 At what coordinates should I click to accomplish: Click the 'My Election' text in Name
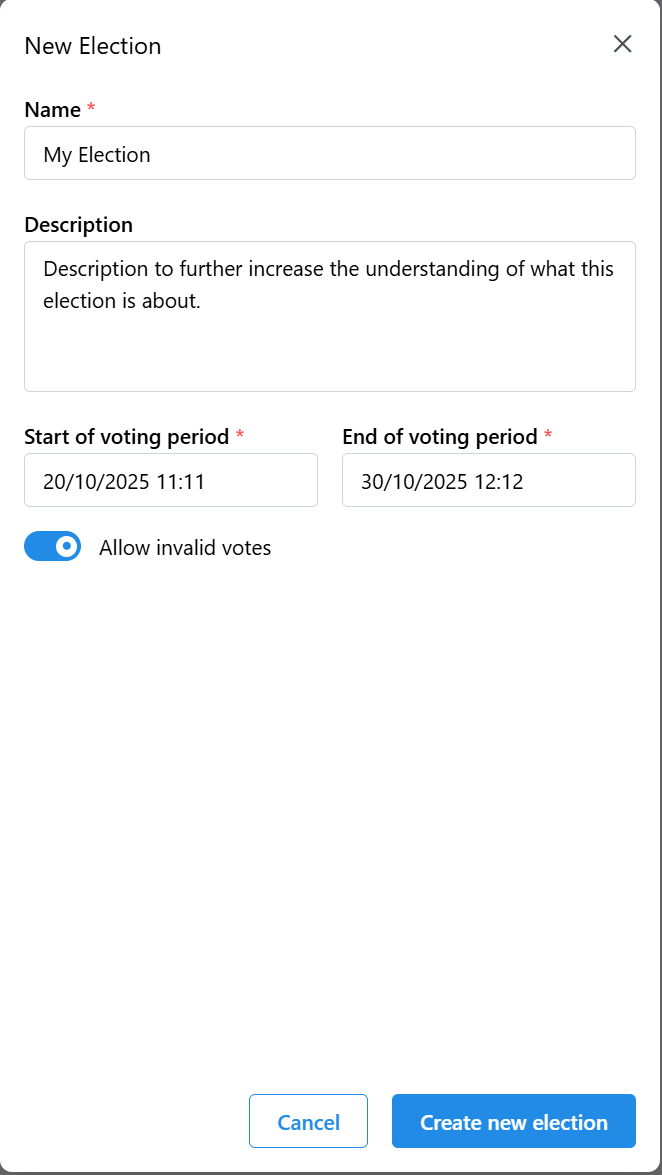click(97, 155)
